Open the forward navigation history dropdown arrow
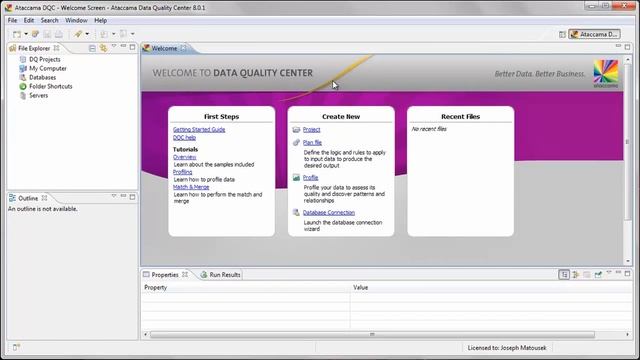Screen dimensions: 640x360 point(133,34)
